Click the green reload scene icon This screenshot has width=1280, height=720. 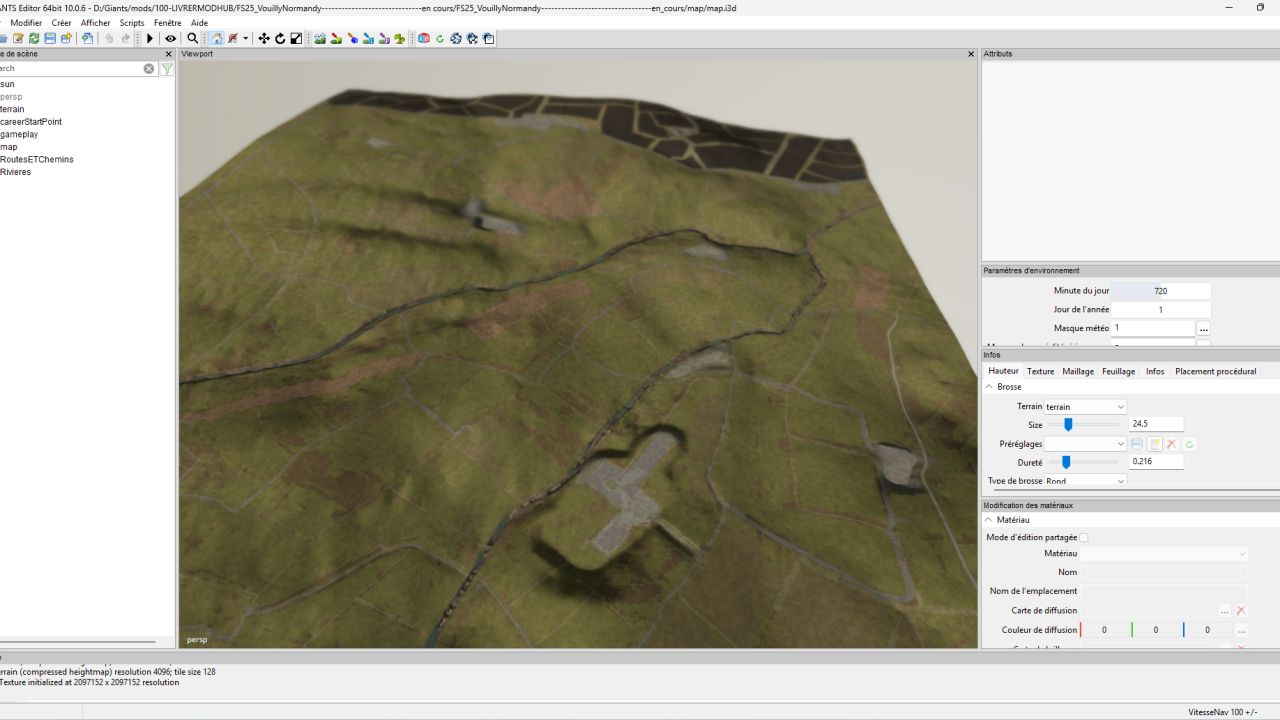[x=34, y=38]
